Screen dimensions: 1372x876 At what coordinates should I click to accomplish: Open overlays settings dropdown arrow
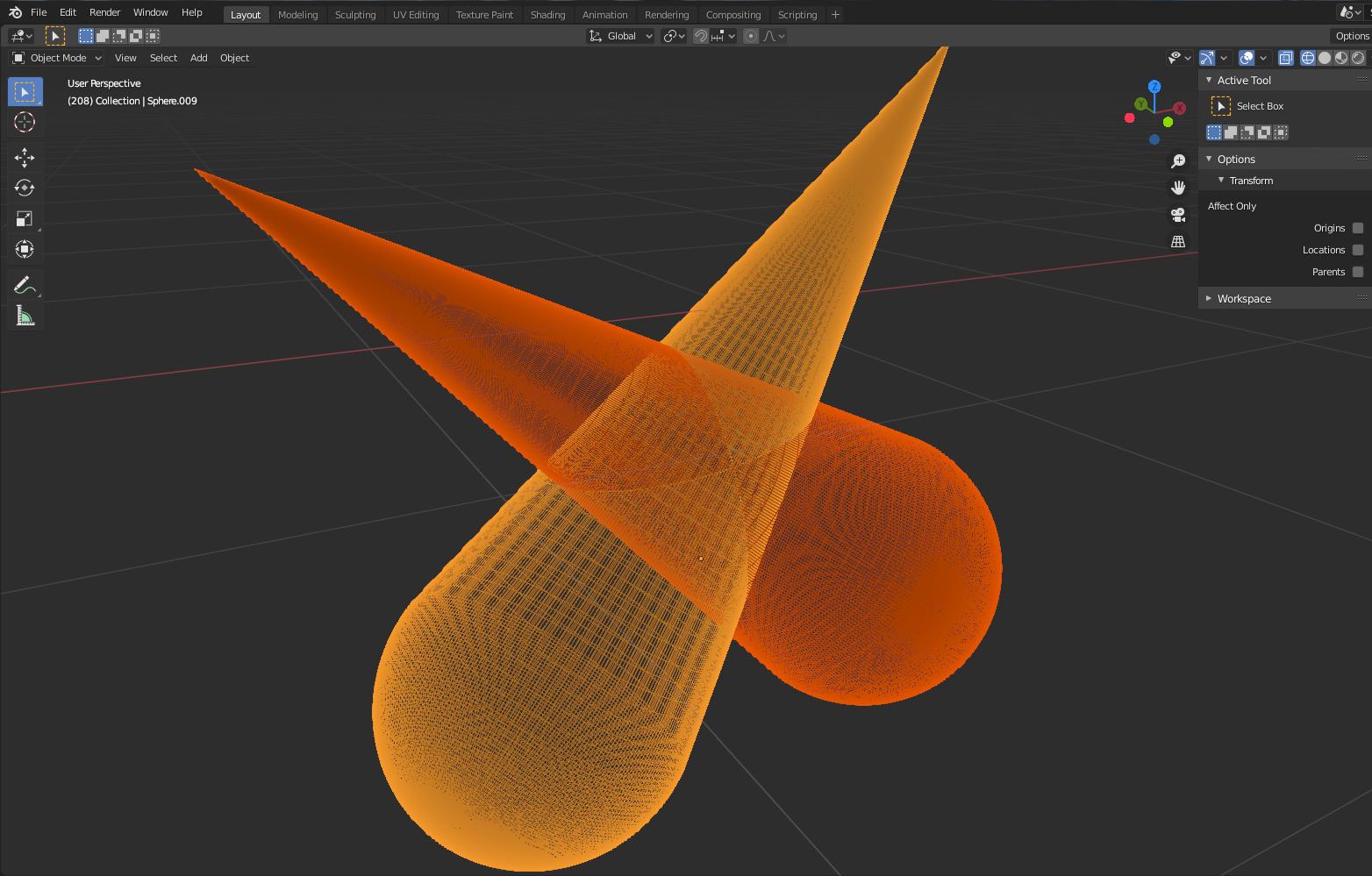click(x=1263, y=58)
